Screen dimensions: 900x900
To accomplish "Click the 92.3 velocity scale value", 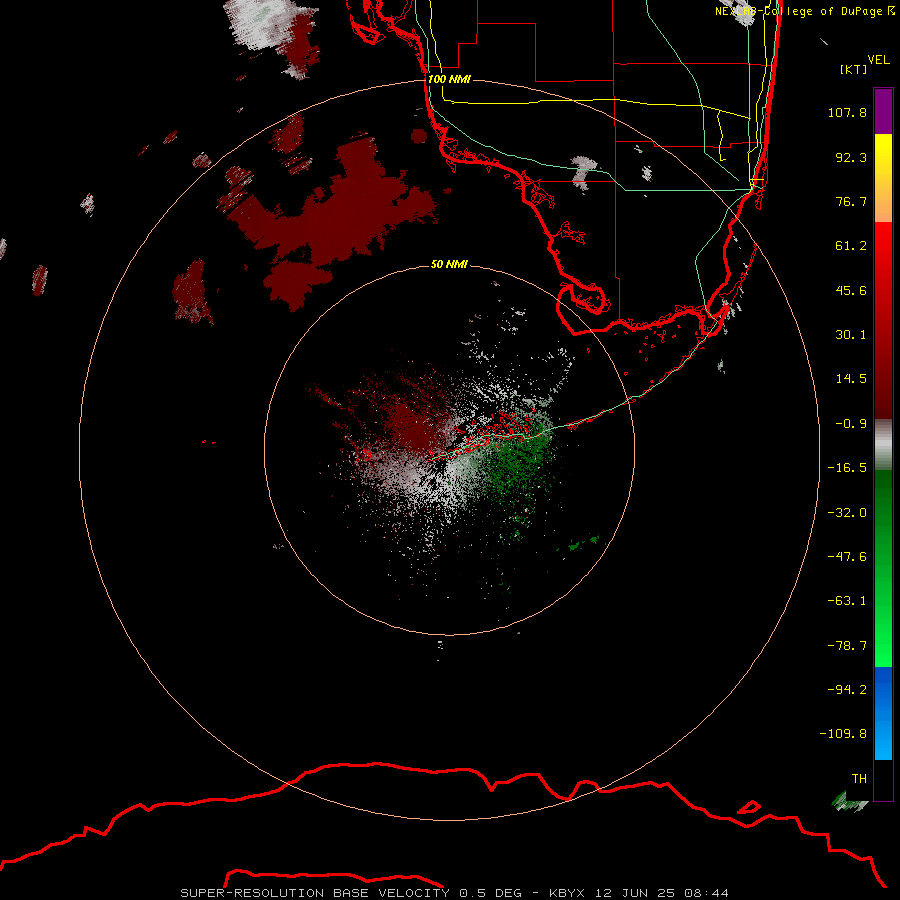I will pos(851,157).
